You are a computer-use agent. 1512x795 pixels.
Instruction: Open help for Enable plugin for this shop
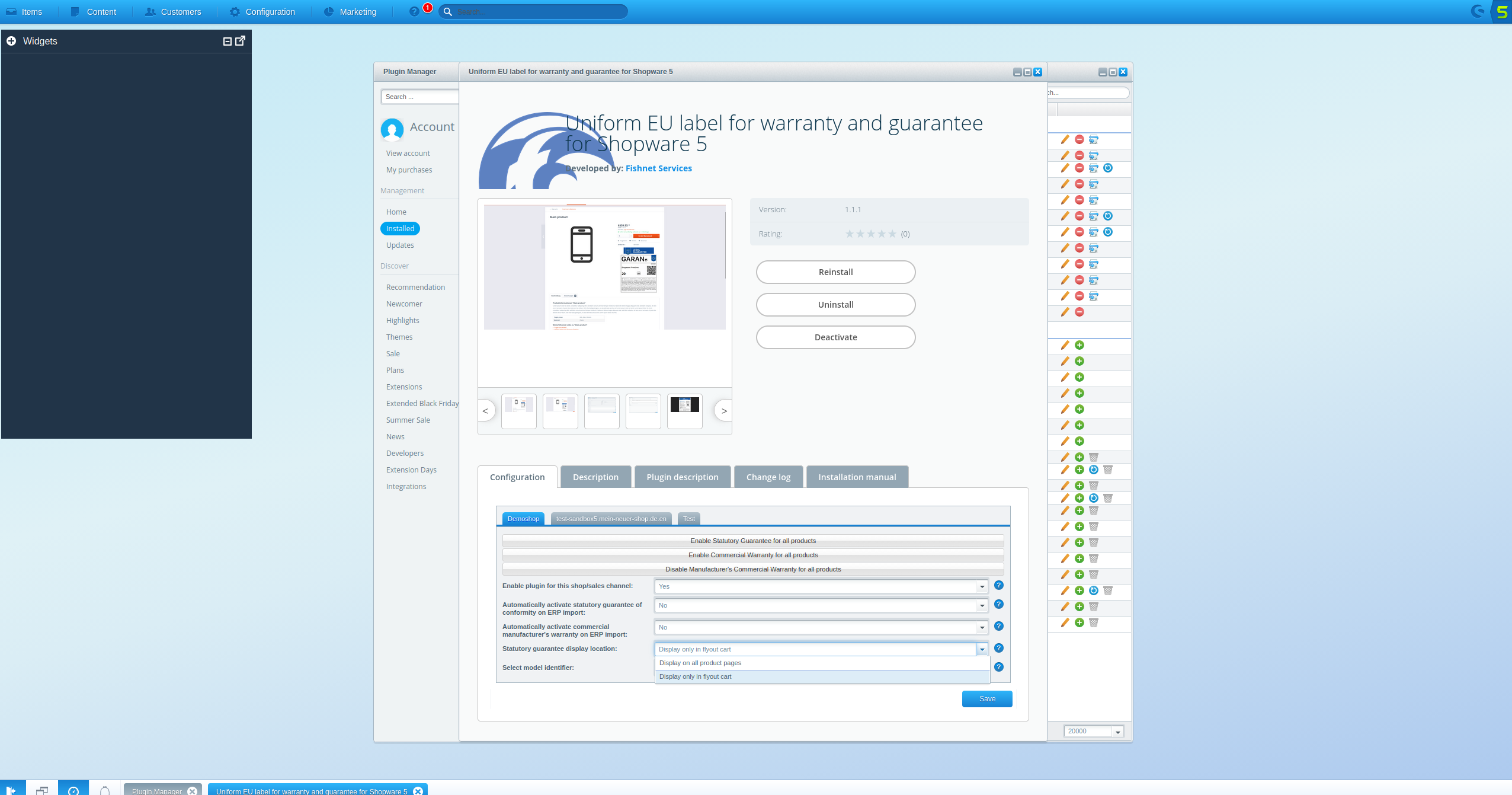pos(999,585)
